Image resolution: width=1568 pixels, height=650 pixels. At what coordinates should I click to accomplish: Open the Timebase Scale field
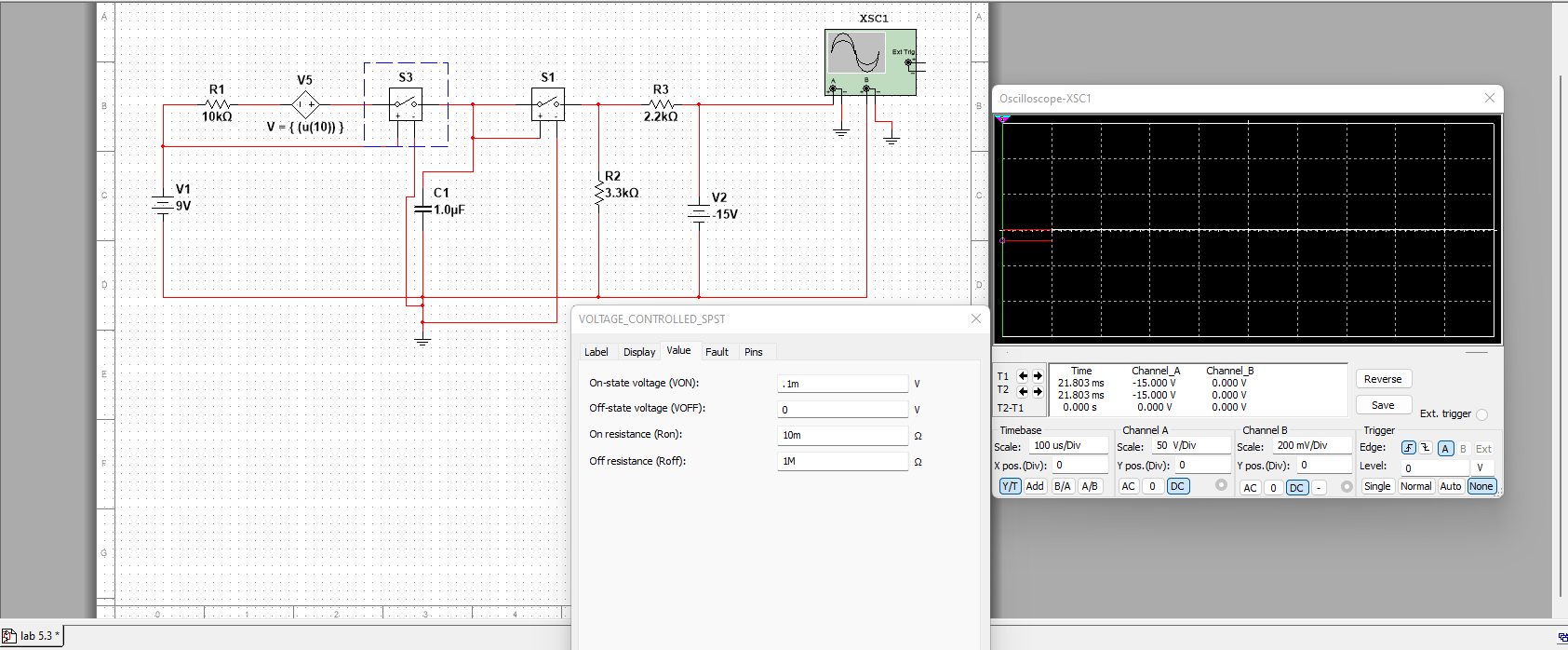click(x=1068, y=446)
